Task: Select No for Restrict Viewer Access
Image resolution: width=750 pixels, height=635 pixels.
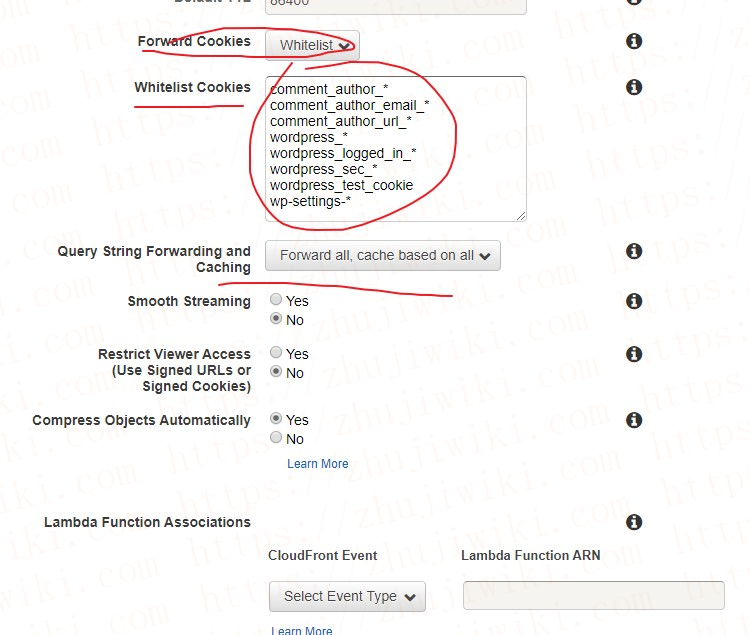Action: 276,371
